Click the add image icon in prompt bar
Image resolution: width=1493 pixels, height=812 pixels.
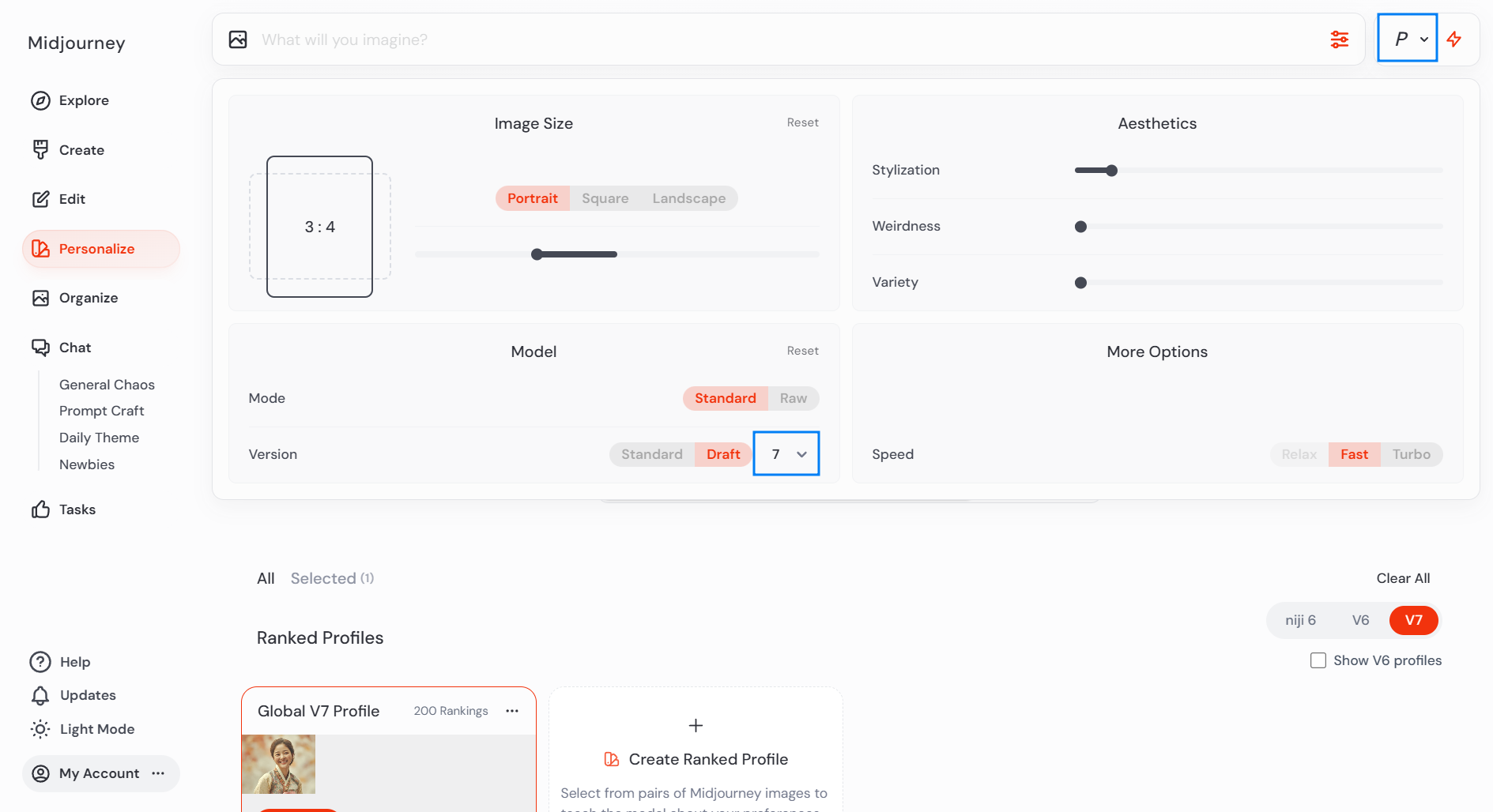[x=238, y=39]
